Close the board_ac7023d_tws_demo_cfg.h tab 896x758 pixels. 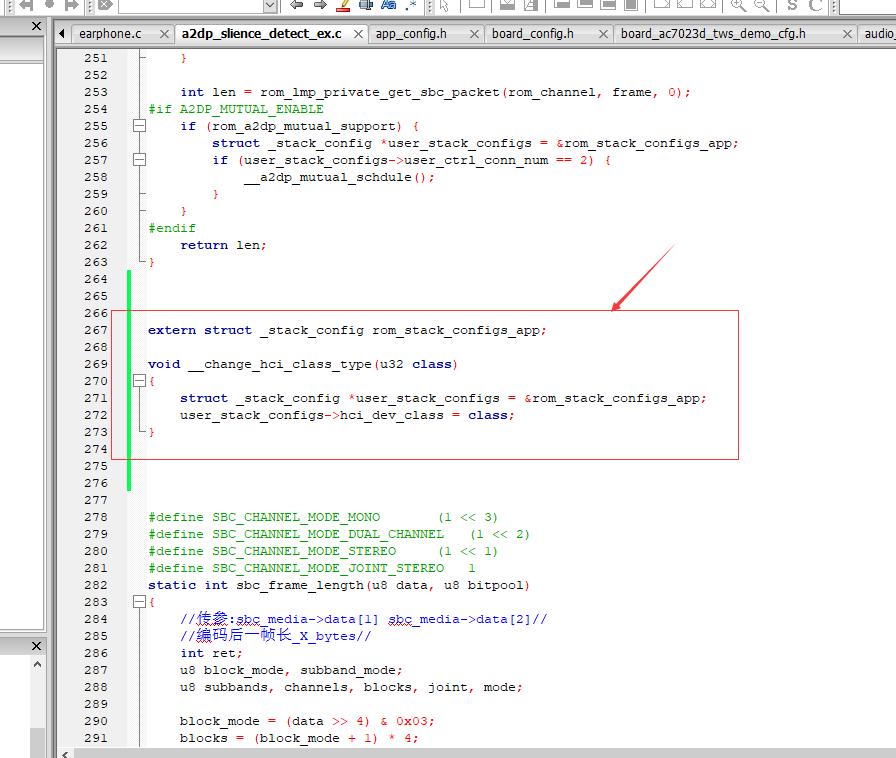click(x=847, y=34)
